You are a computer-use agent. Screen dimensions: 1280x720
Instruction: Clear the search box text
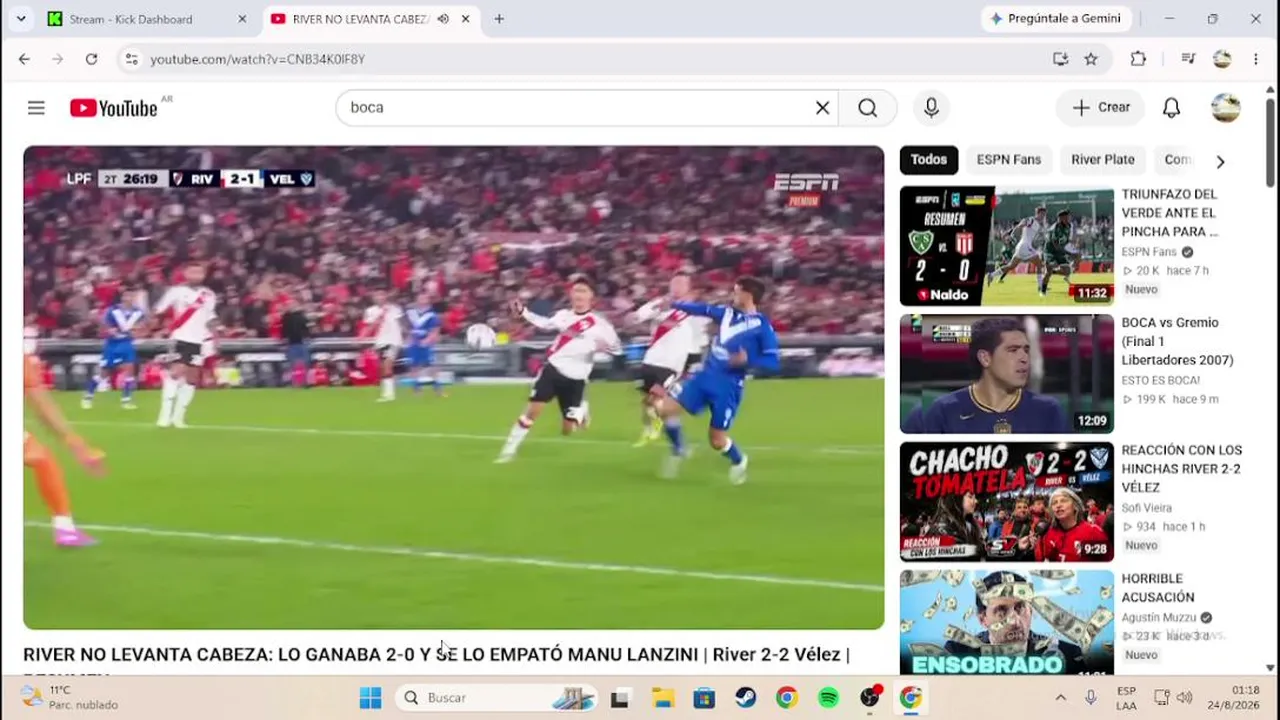pyautogui.click(x=822, y=108)
